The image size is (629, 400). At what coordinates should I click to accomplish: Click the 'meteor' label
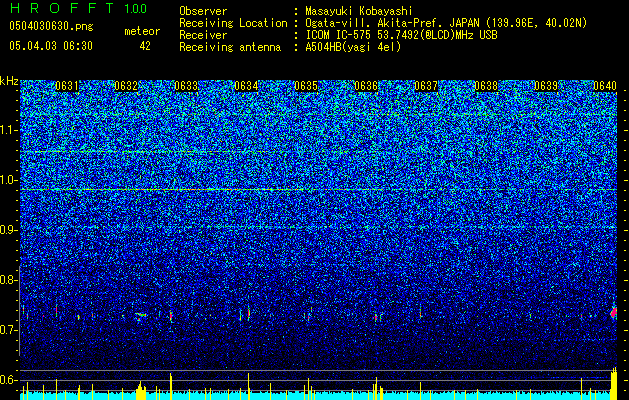[142, 31]
